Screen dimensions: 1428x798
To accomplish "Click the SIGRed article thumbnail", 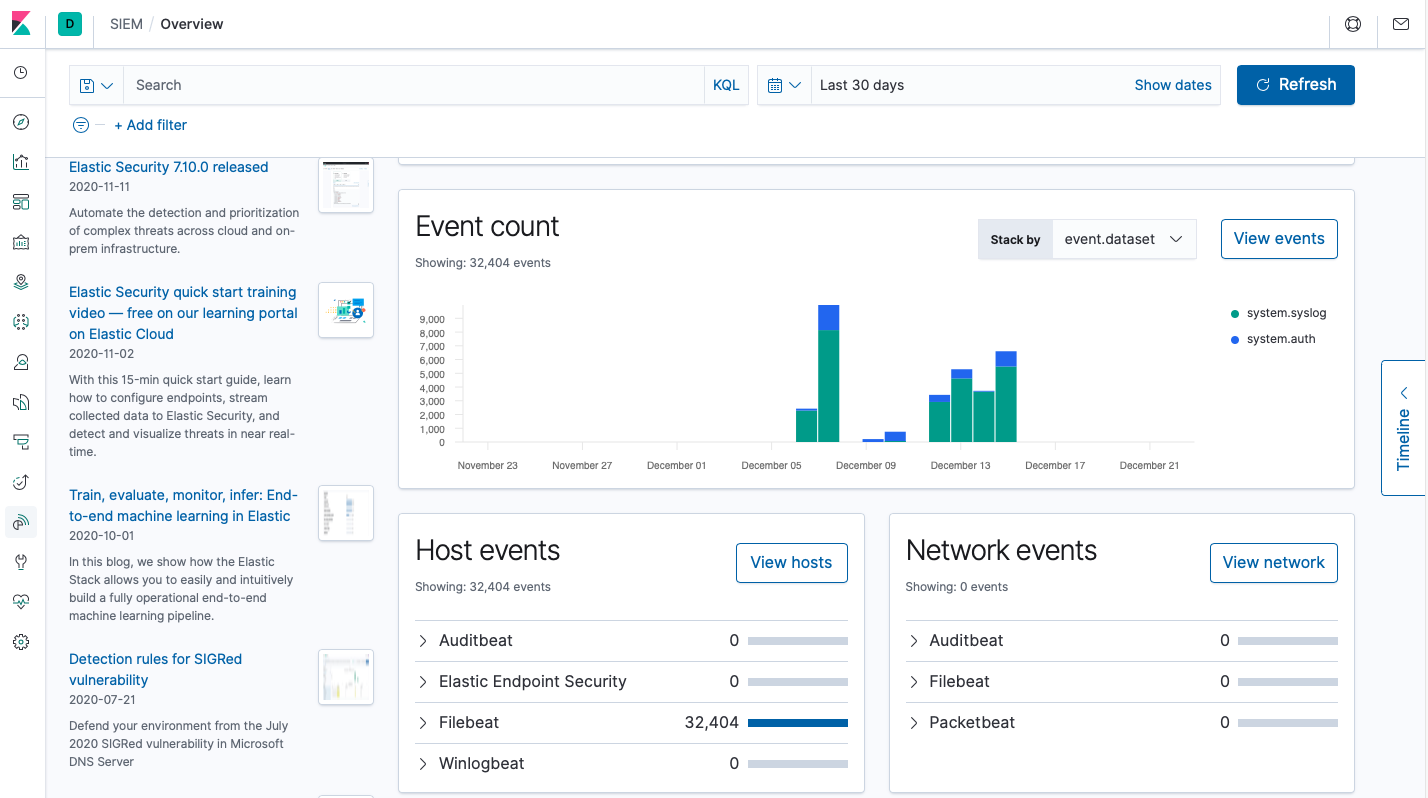I will (x=346, y=677).
